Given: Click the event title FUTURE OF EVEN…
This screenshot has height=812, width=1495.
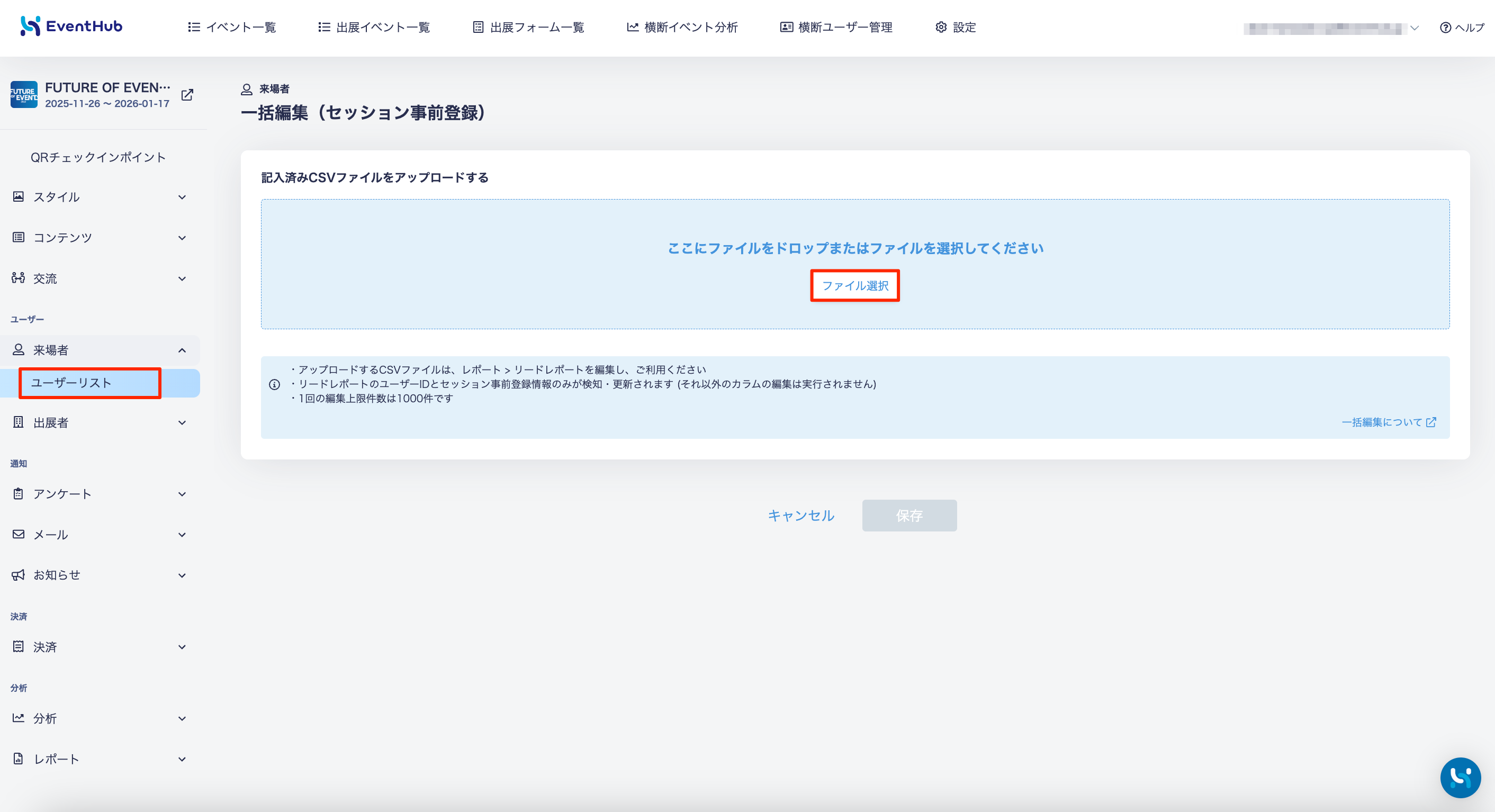Looking at the screenshot, I should tap(107, 87).
